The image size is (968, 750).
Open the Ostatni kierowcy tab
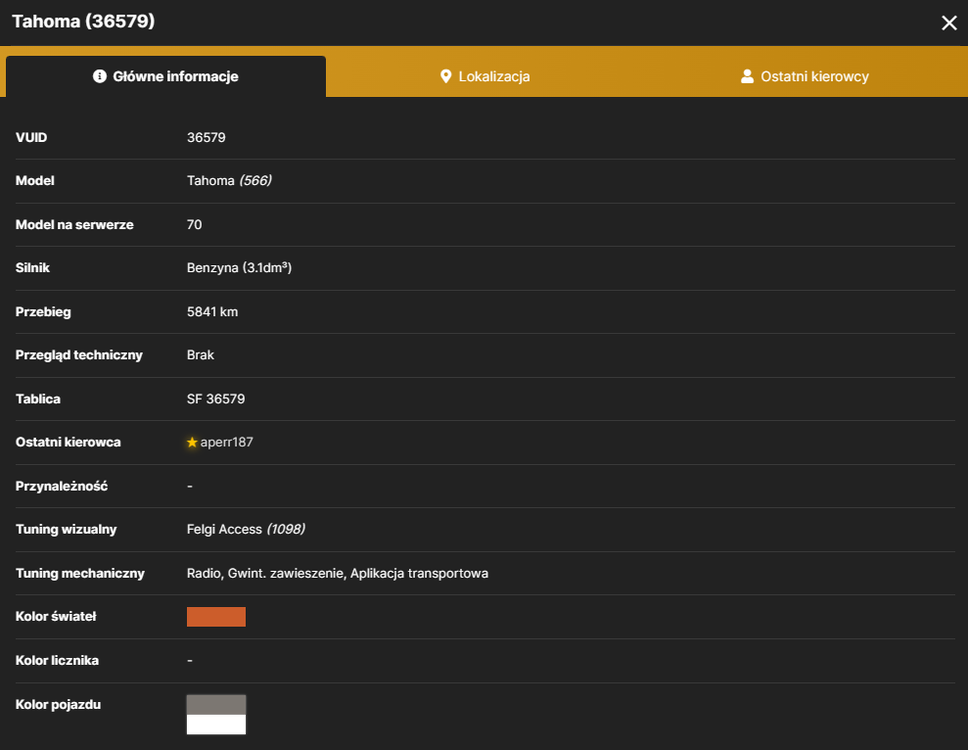805,77
